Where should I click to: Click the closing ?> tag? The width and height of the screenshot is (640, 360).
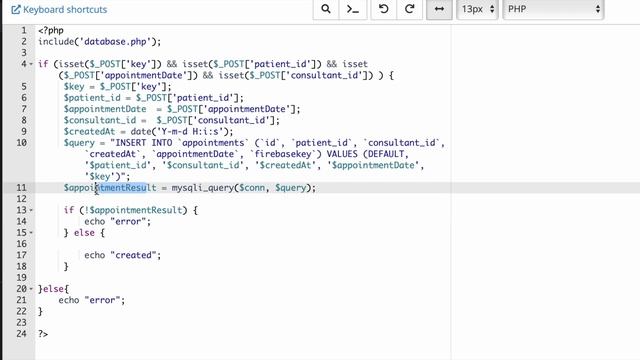(x=43, y=334)
